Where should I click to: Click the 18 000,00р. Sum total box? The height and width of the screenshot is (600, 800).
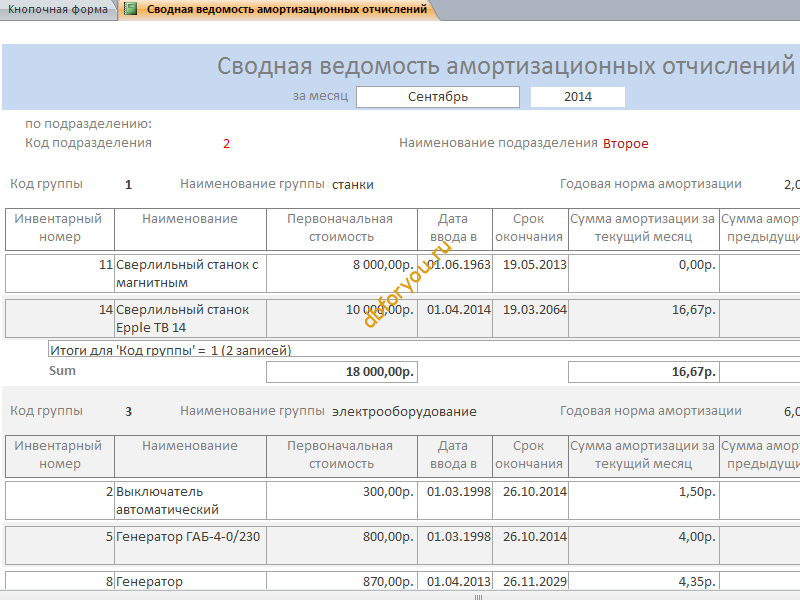(341, 372)
